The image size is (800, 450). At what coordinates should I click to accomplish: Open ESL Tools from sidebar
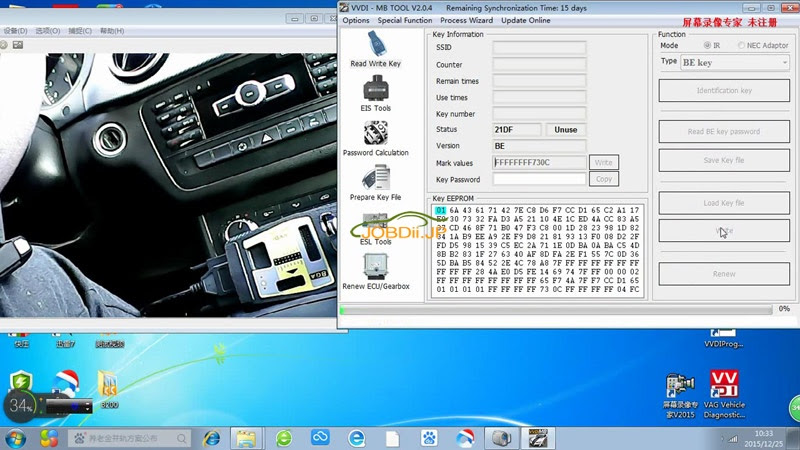(376, 229)
